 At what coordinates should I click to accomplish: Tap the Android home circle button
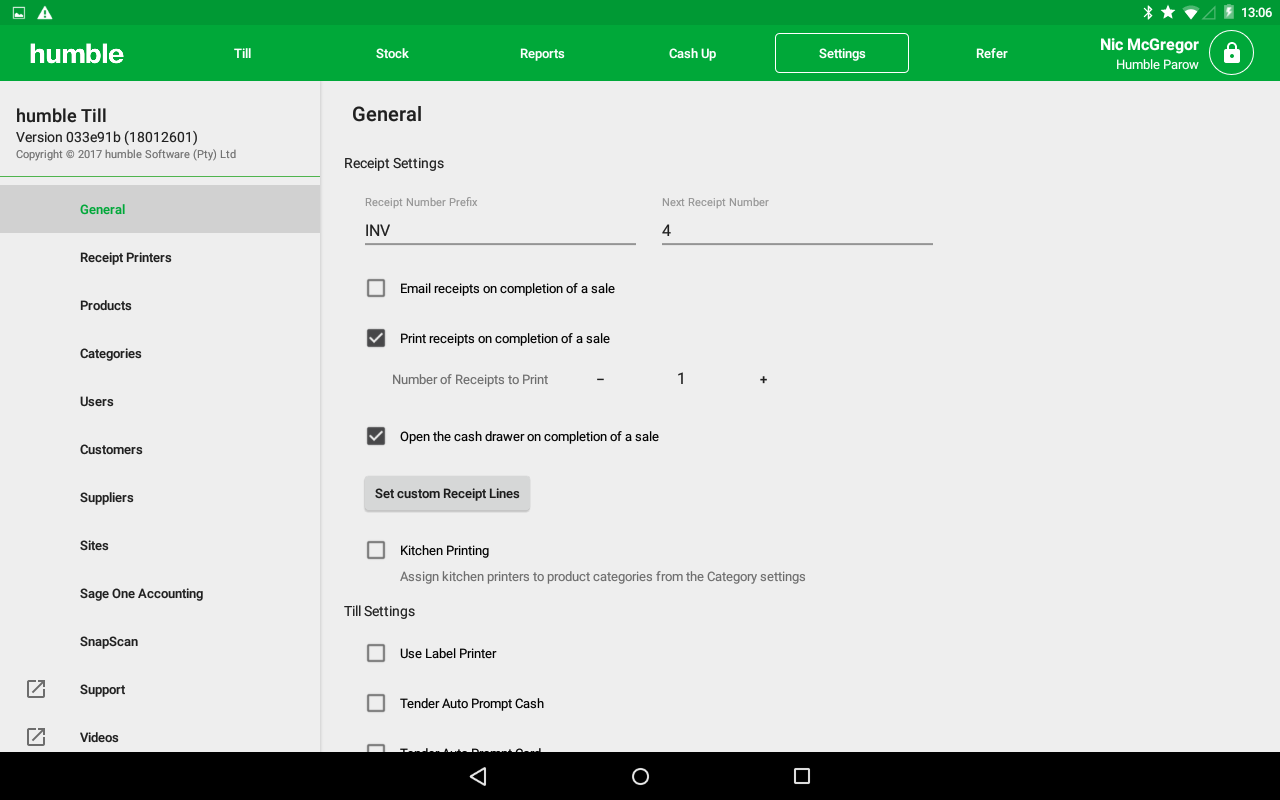[x=640, y=776]
